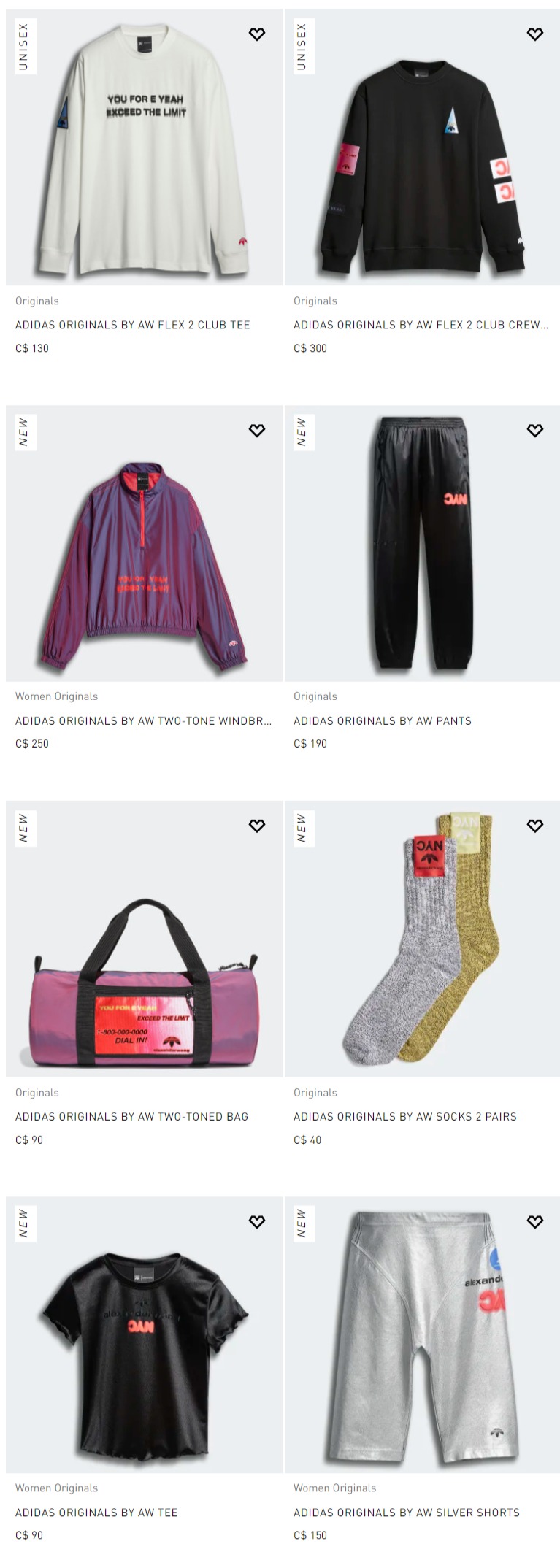Select ADIDAS ORIGINALS BY AW SOCKS 2 PAIRS title
560x1568 pixels.
tap(405, 1117)
